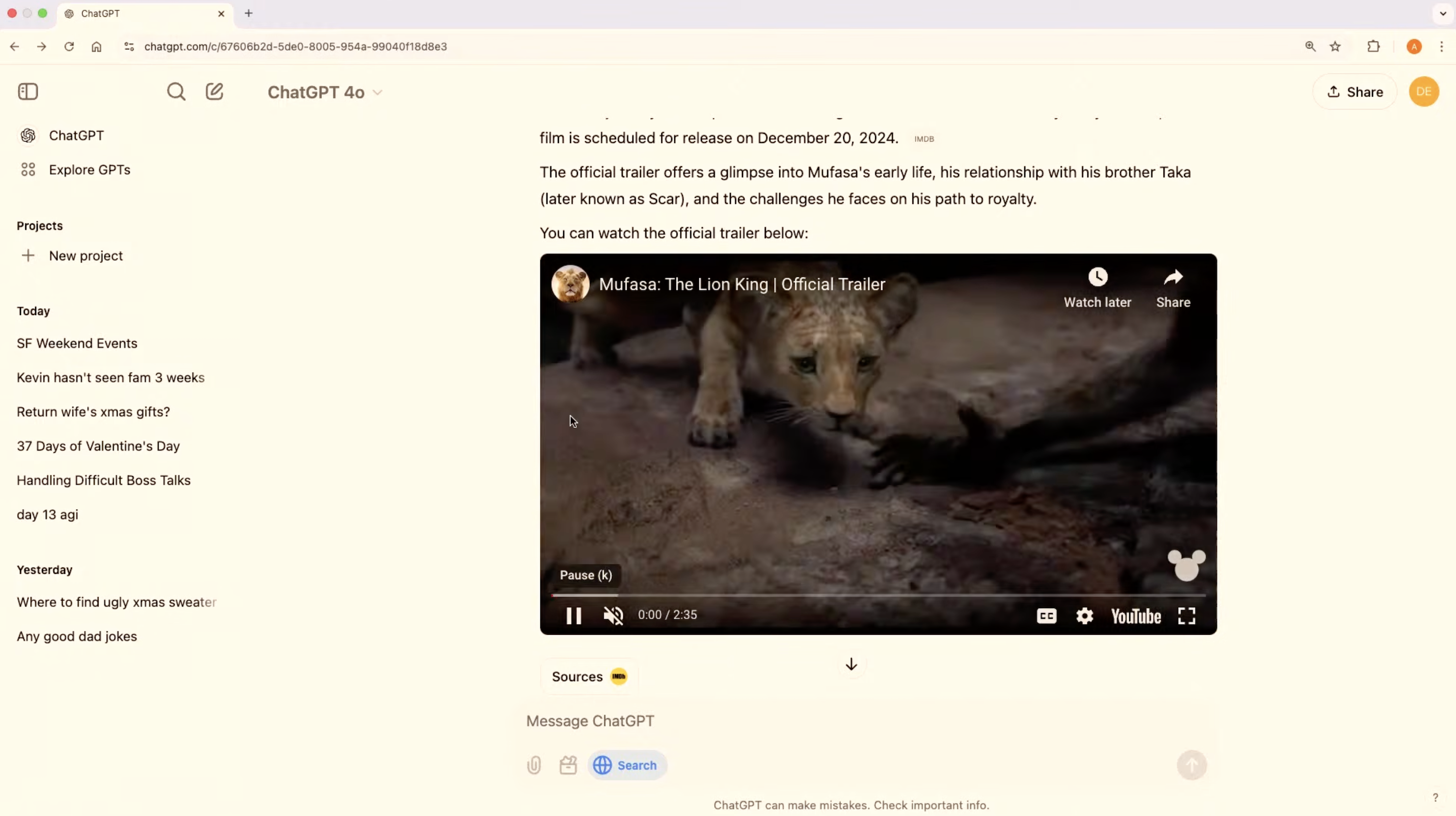1456x816 pixels.
Task: Open Sources button below video
Action: pyautogui.click(x=588, y=676)
